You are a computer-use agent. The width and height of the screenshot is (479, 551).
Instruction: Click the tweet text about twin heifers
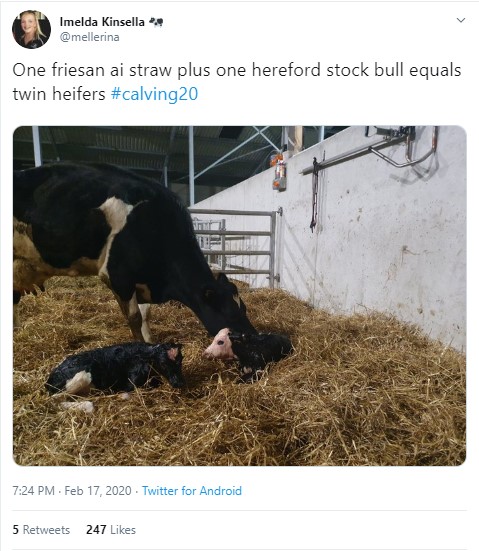(x=237, y=82)
